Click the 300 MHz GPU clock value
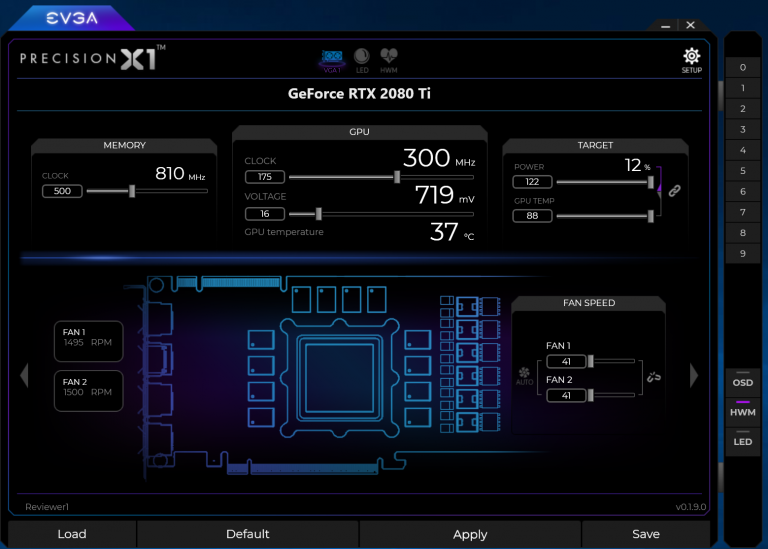Screen dimensions: 768x549 439,159
